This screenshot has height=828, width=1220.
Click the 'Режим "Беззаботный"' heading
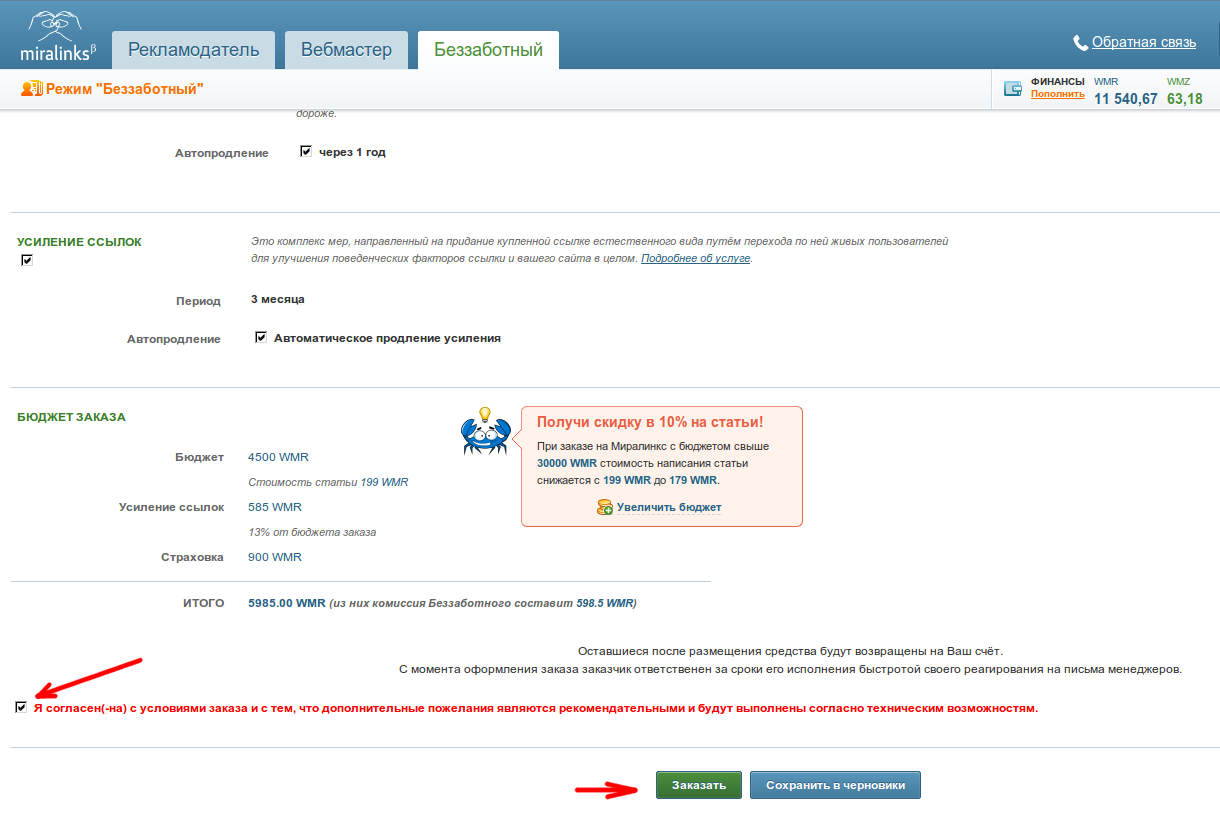[x=125, y=89]
